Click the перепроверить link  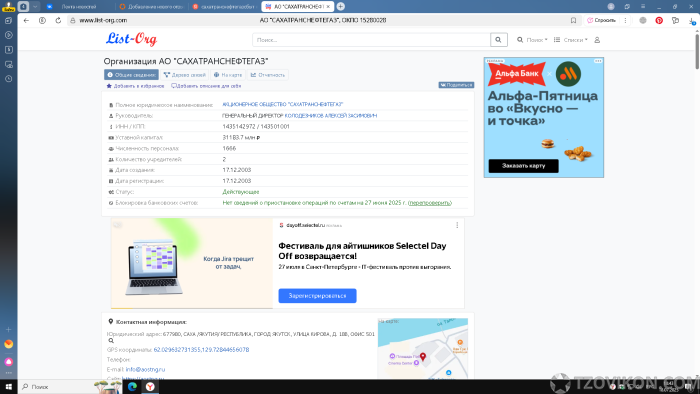pos(429,203)
